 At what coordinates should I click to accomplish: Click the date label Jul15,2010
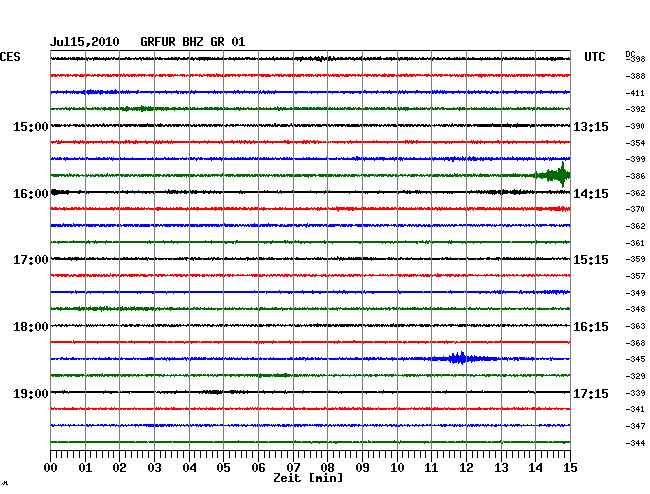pyautogui.click(x=85, y=42)
